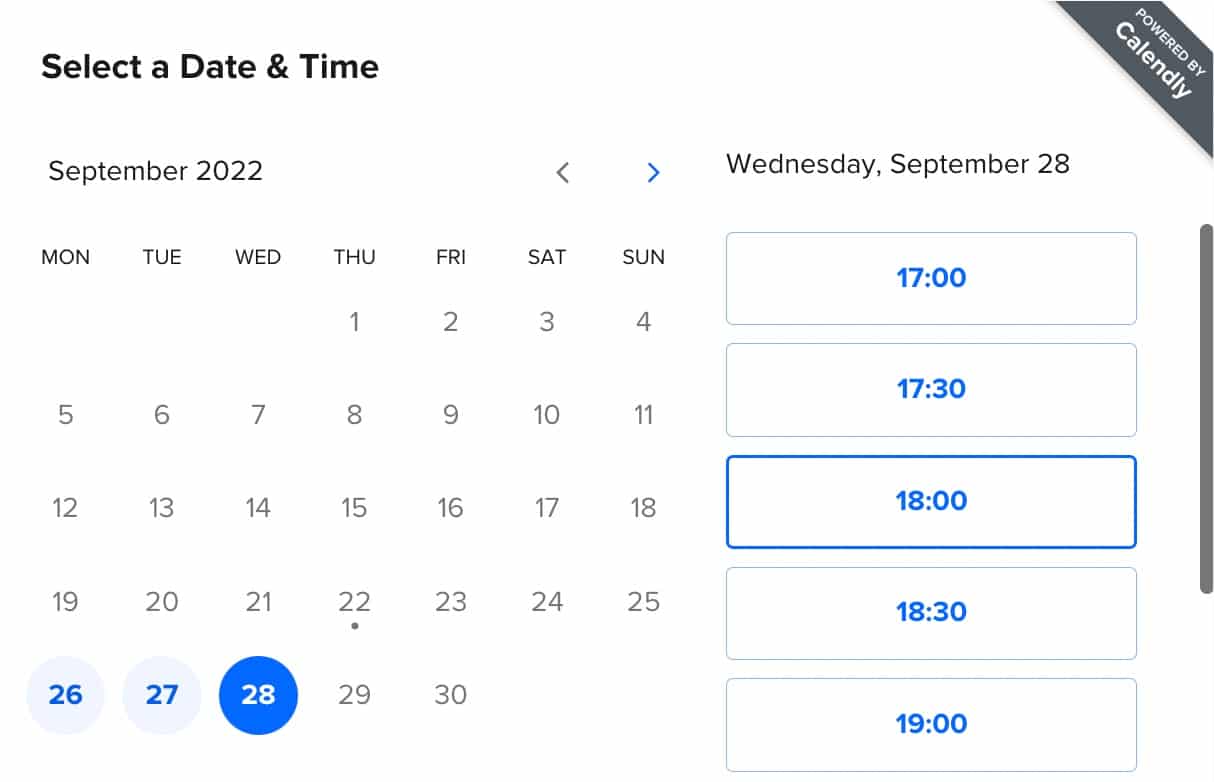Viewport: 1214px width, 782px height.
Task: Click date 15 in the calendar
Action: coord(354,508)
